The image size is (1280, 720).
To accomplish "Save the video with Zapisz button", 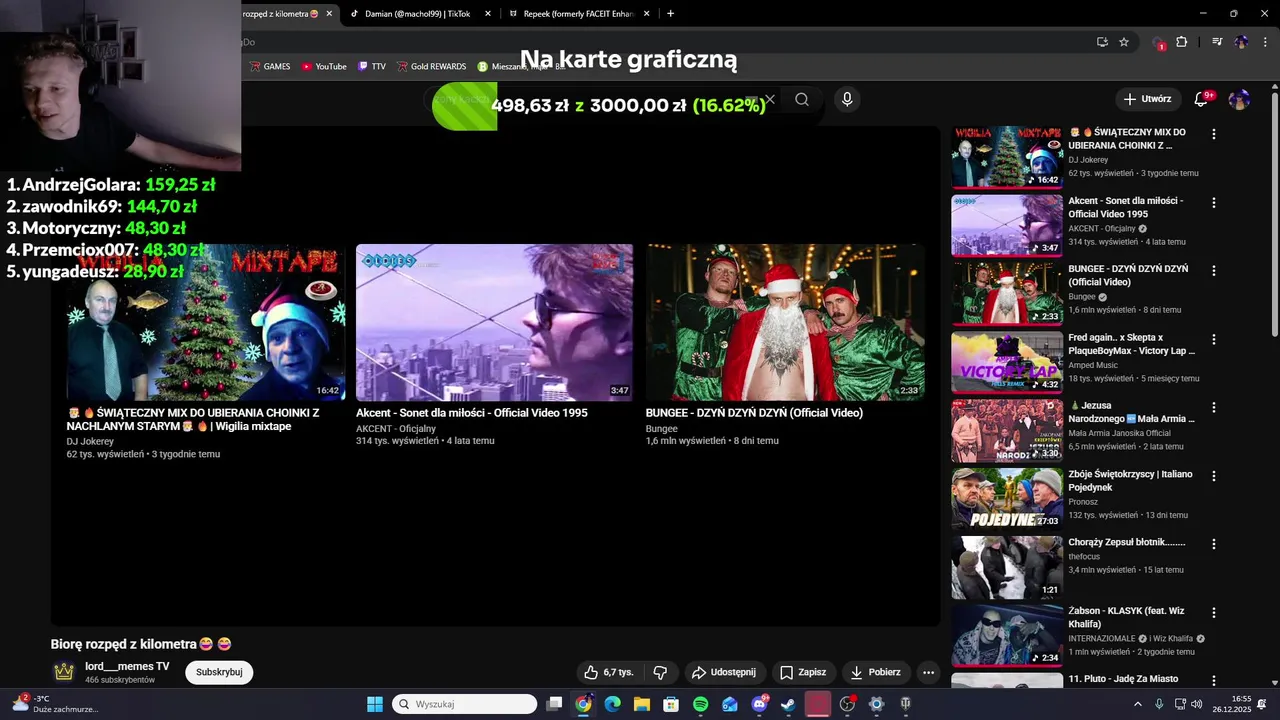I will (803, 672).
